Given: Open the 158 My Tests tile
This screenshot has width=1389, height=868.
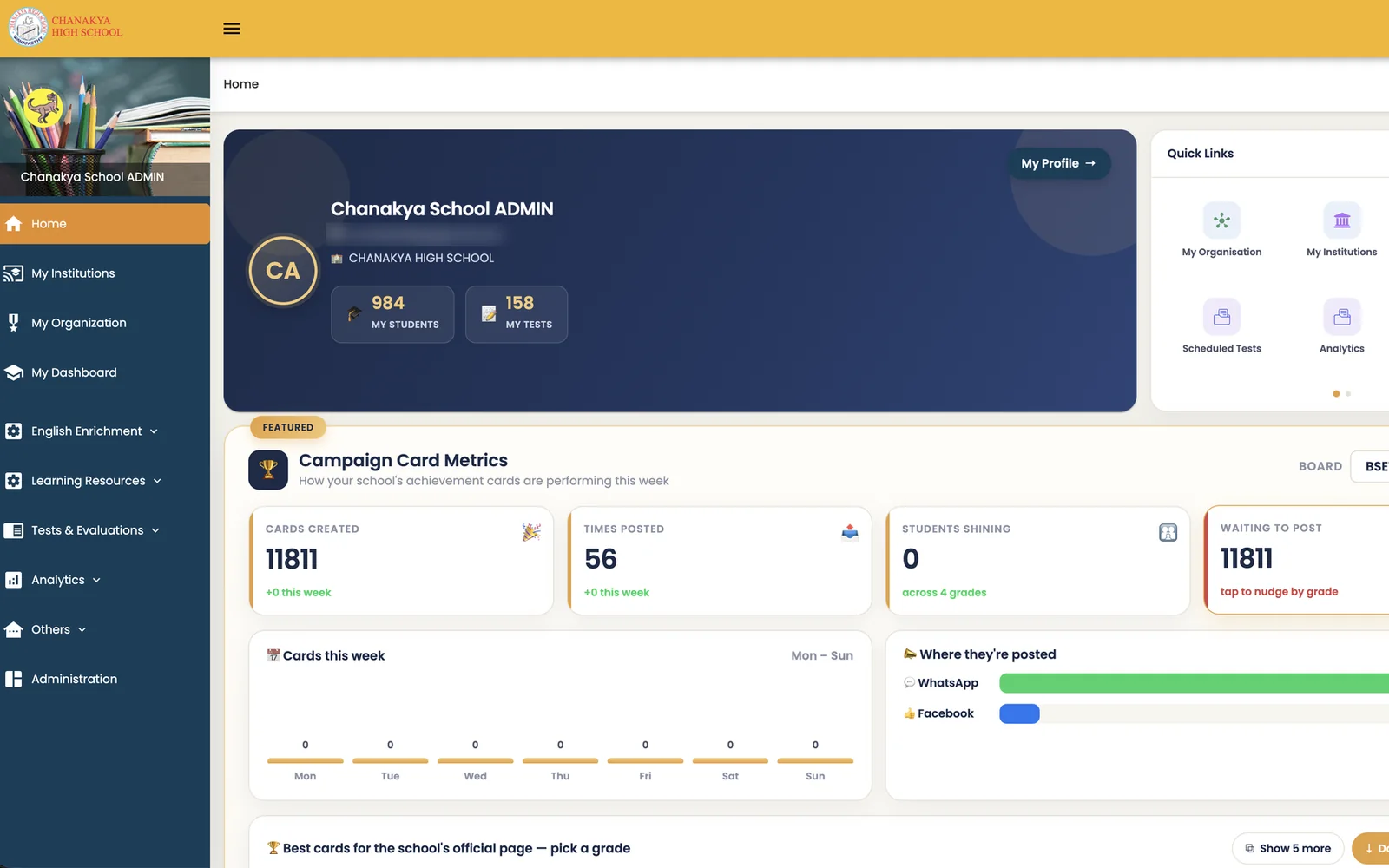Looking at the screenshot, I should (517, 314).
